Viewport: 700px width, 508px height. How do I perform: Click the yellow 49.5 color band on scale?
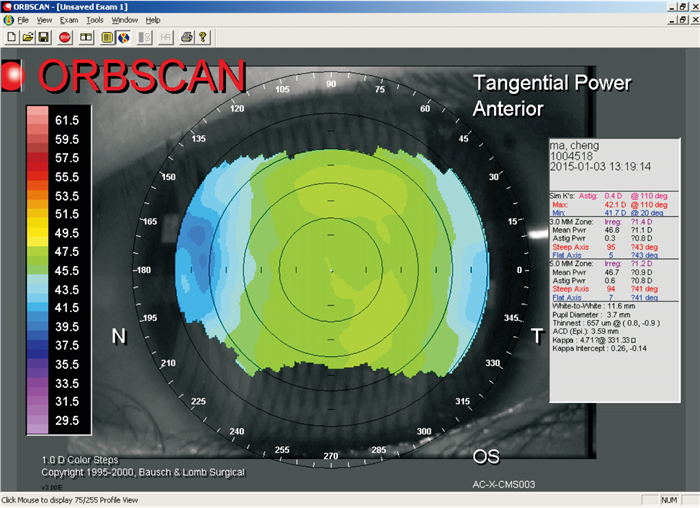coord(38,233)
